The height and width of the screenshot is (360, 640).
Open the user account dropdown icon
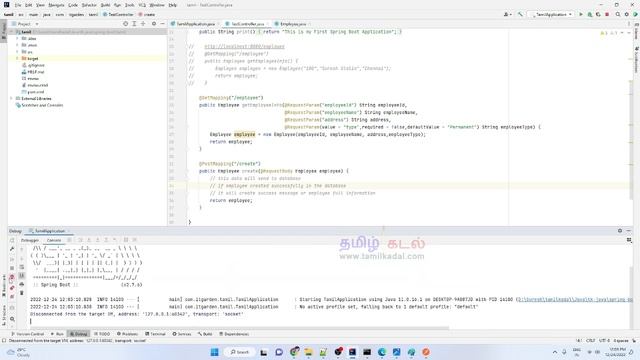click(507, 14)
